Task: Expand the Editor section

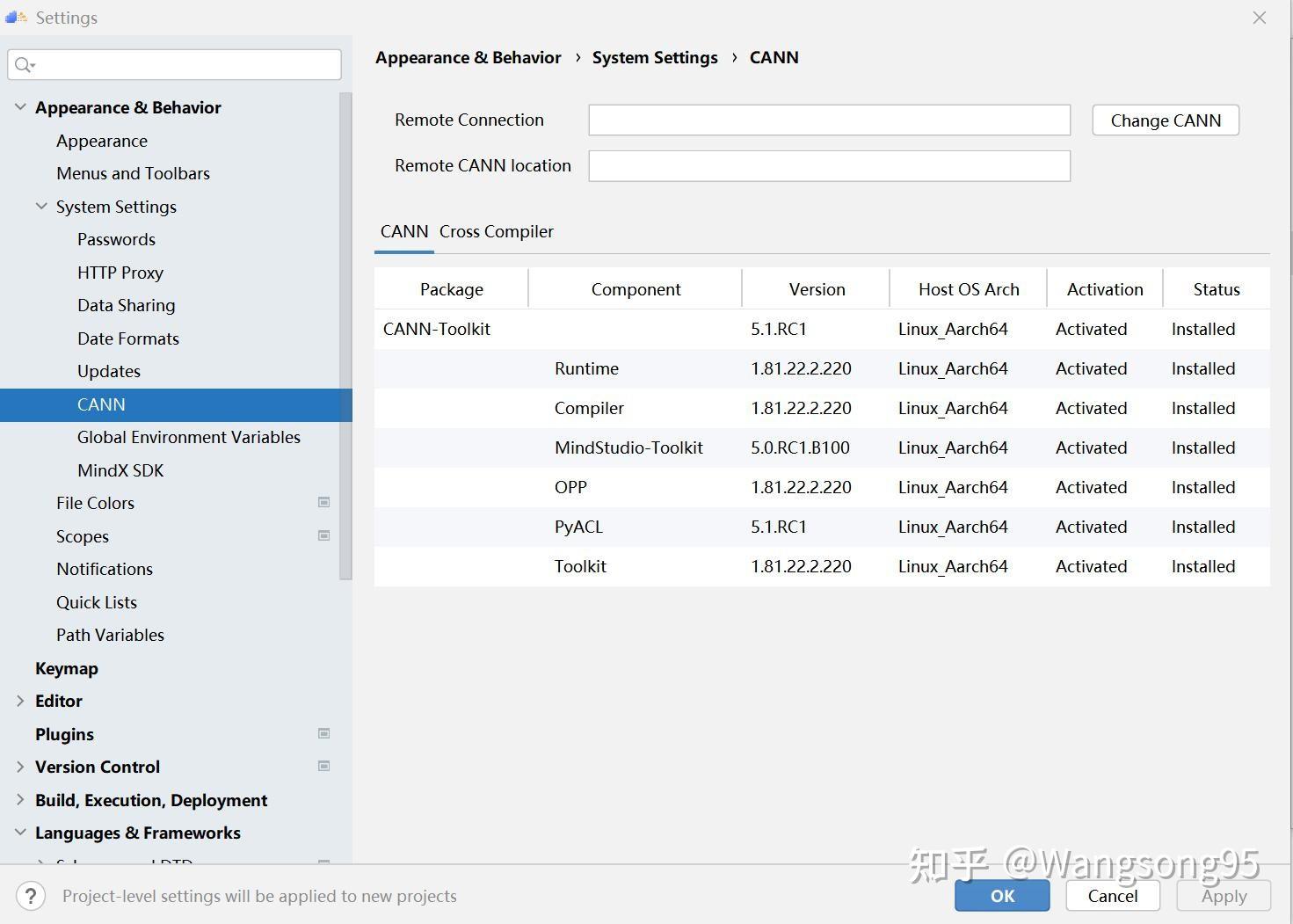Action: click(20, 701)
